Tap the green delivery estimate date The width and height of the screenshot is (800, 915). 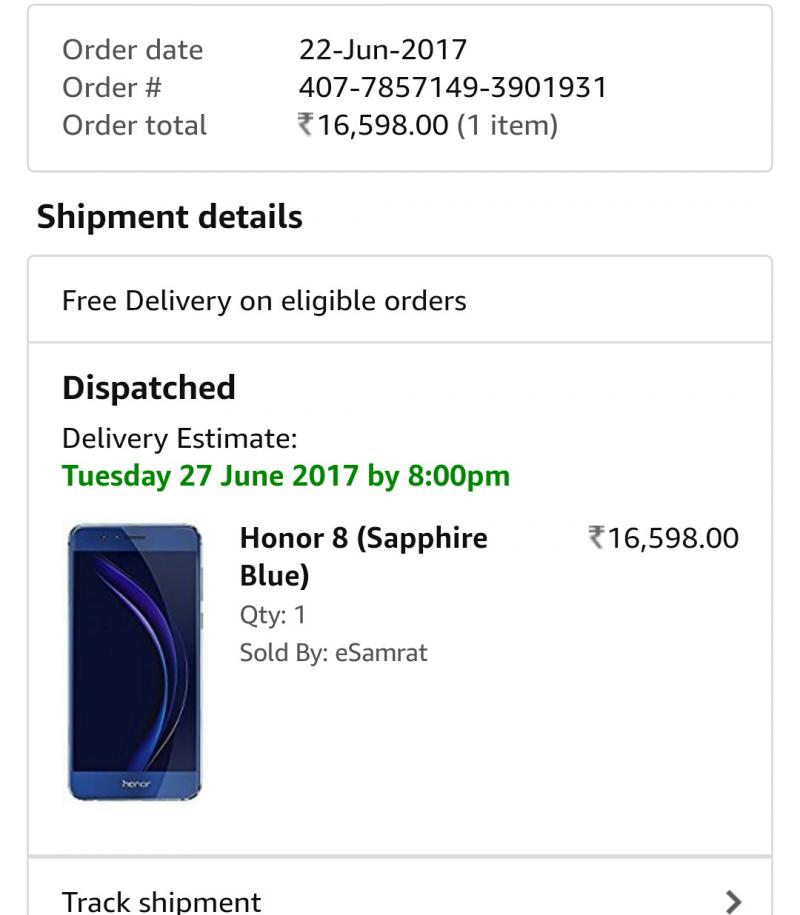click(x=286, y=476)
